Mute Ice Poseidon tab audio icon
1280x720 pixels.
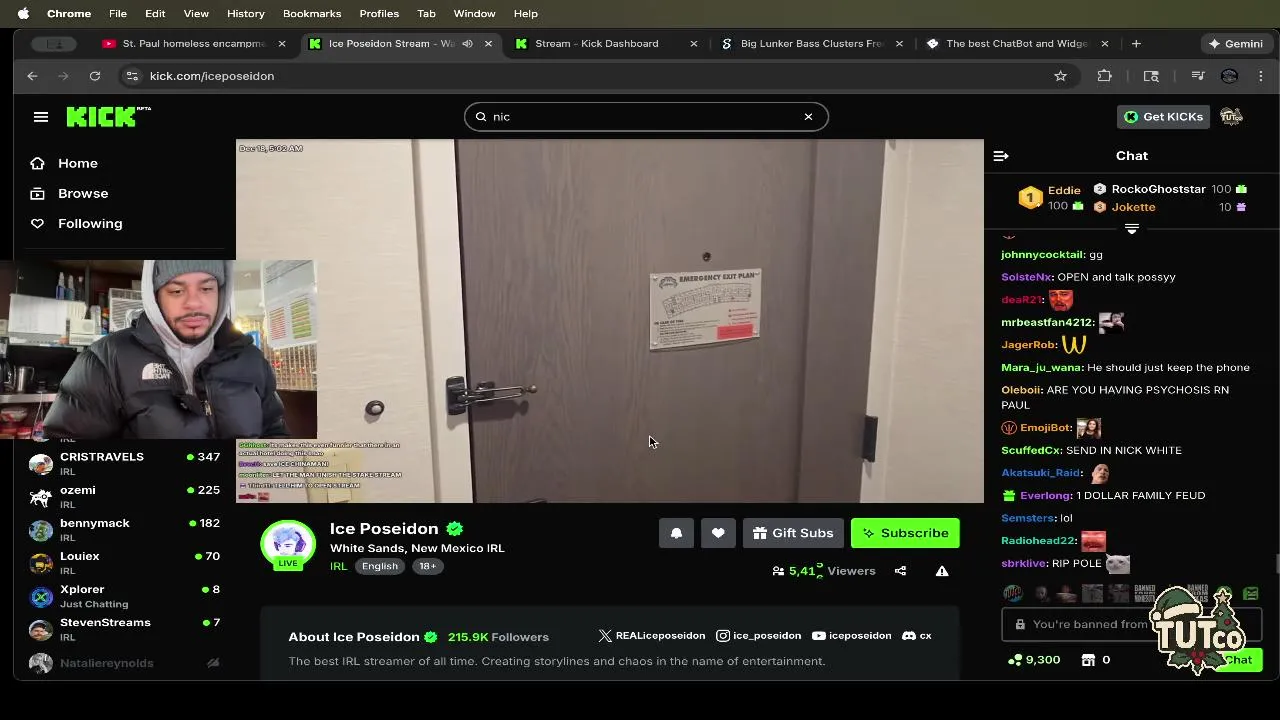(x=467, y=44)
